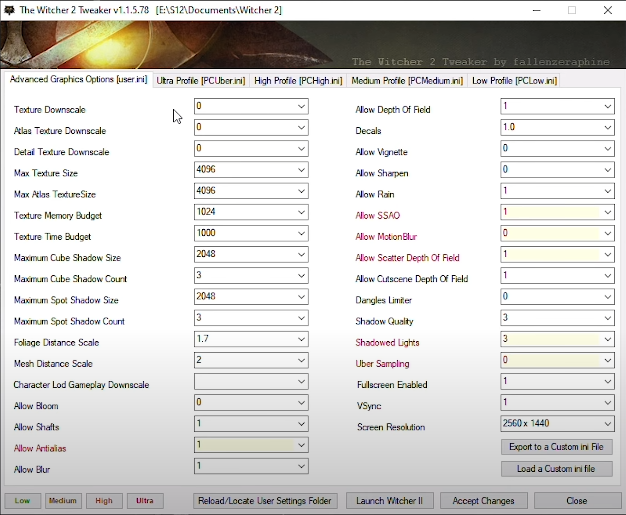Open the High Profile [PCHigh.ini] tab

coord(298,81)
